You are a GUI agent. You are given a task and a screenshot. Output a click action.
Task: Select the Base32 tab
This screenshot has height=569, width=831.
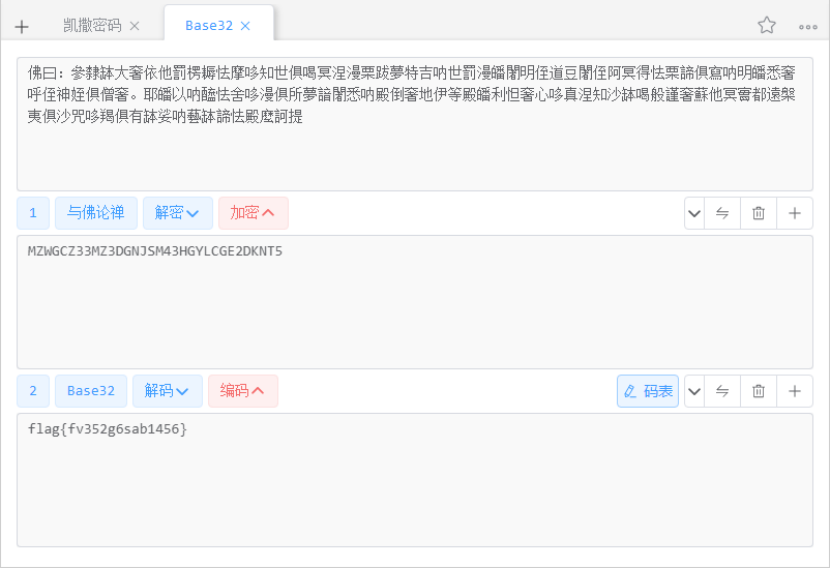pos(208,26)
